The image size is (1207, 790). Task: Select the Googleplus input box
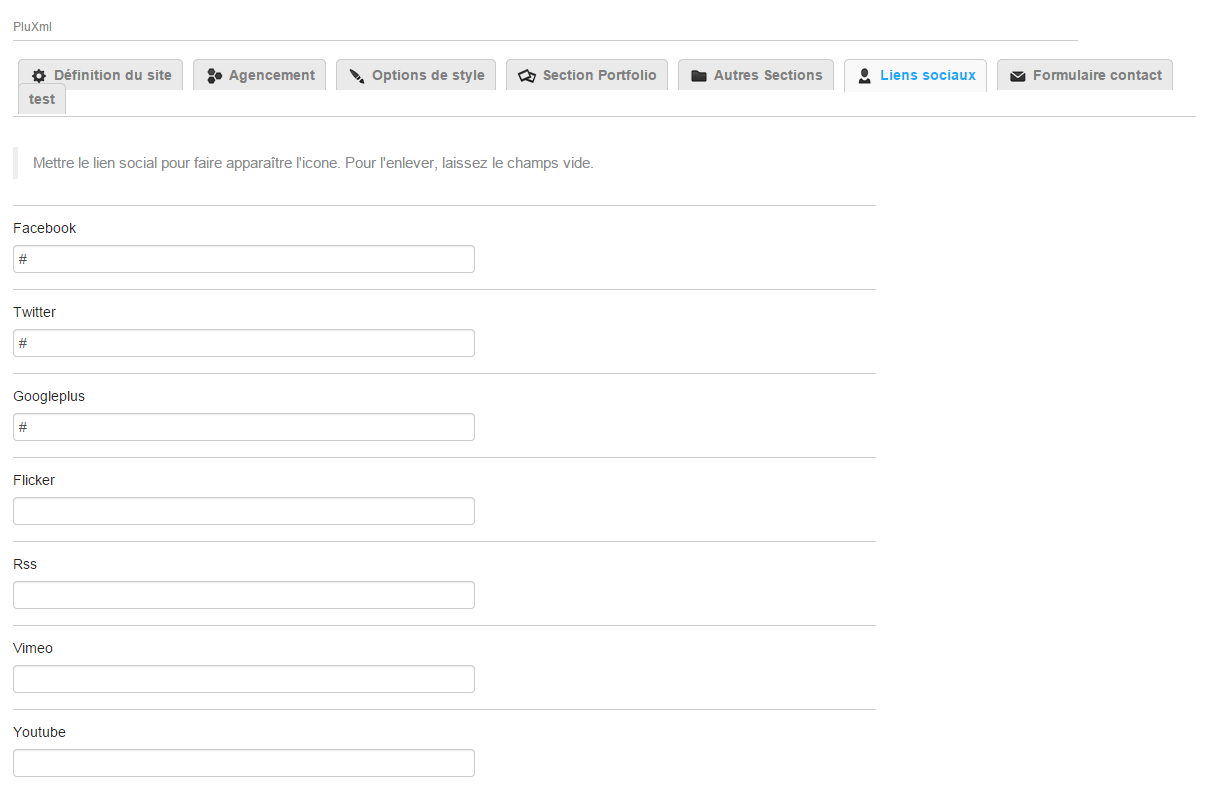pyautogui.click(x=243, y=427)
